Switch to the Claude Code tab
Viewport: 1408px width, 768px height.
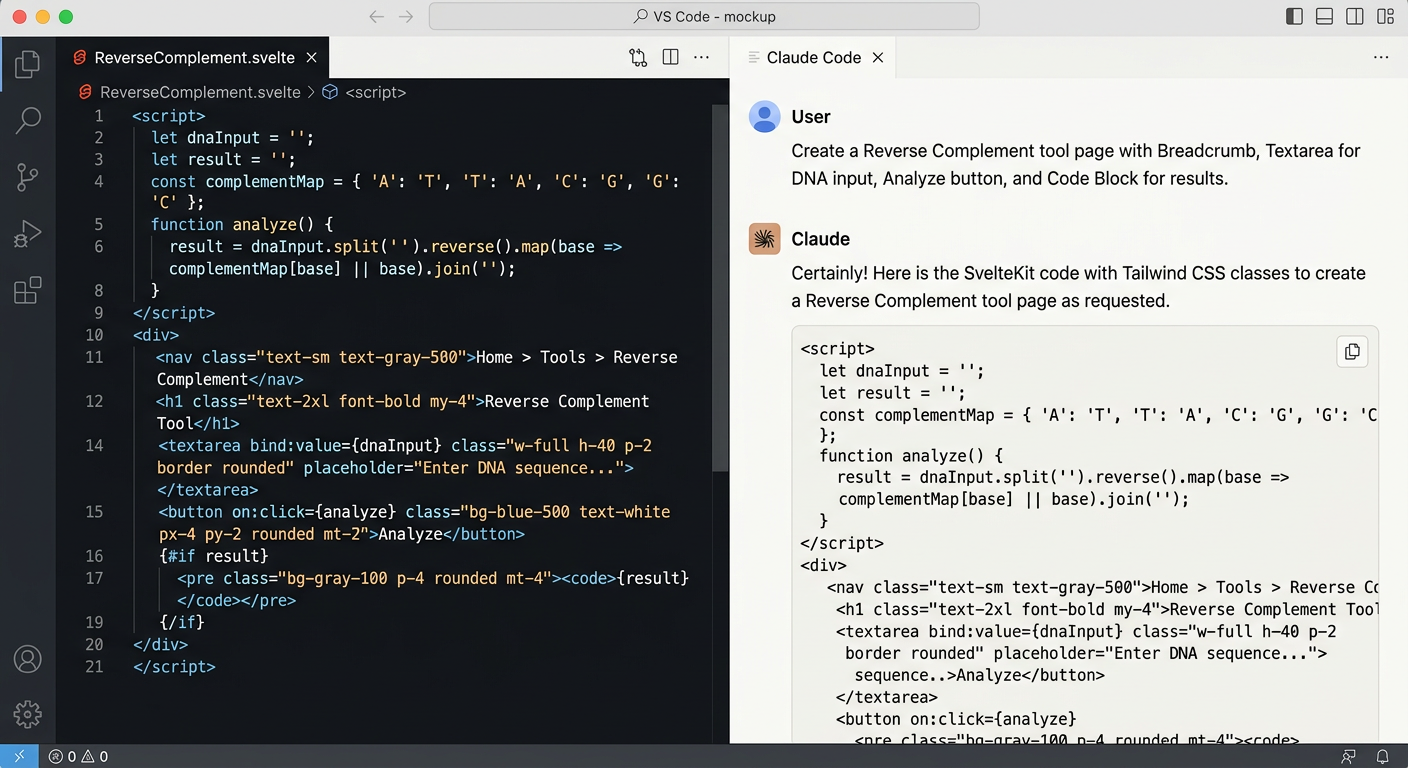coord(812,58)
